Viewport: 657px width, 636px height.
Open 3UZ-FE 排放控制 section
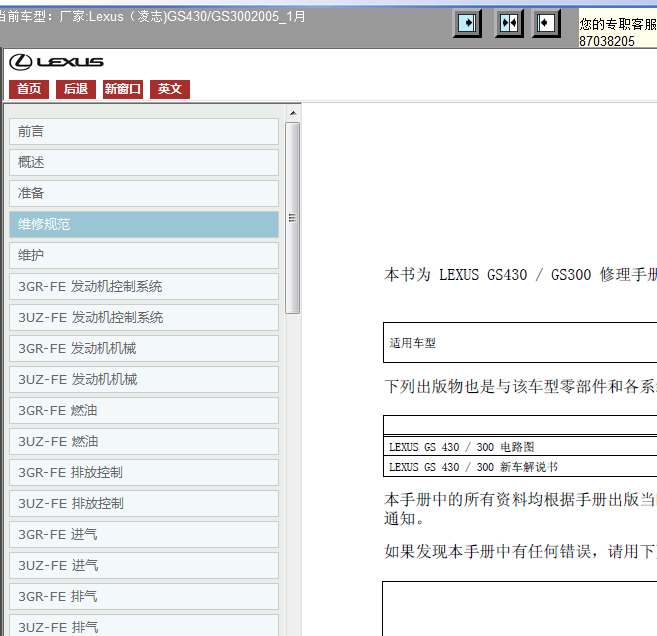point(144,504)
